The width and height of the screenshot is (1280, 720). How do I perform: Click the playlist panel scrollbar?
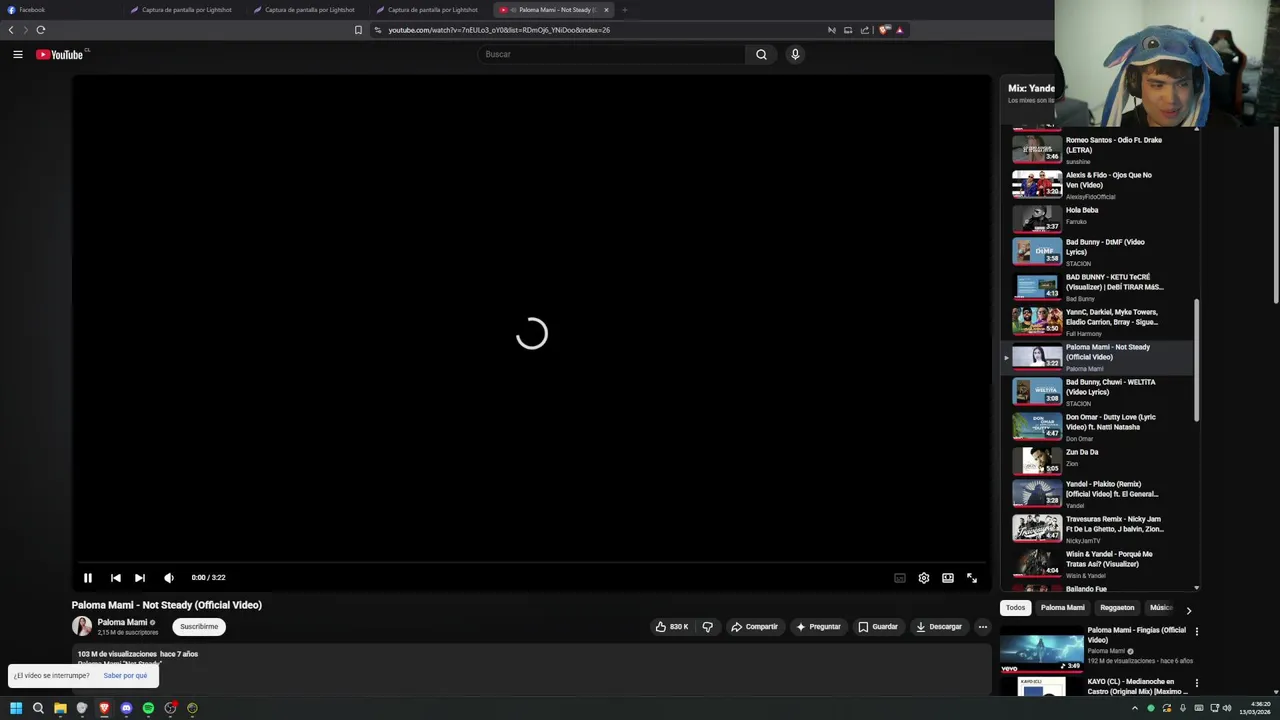click(x=1197, y=360)
